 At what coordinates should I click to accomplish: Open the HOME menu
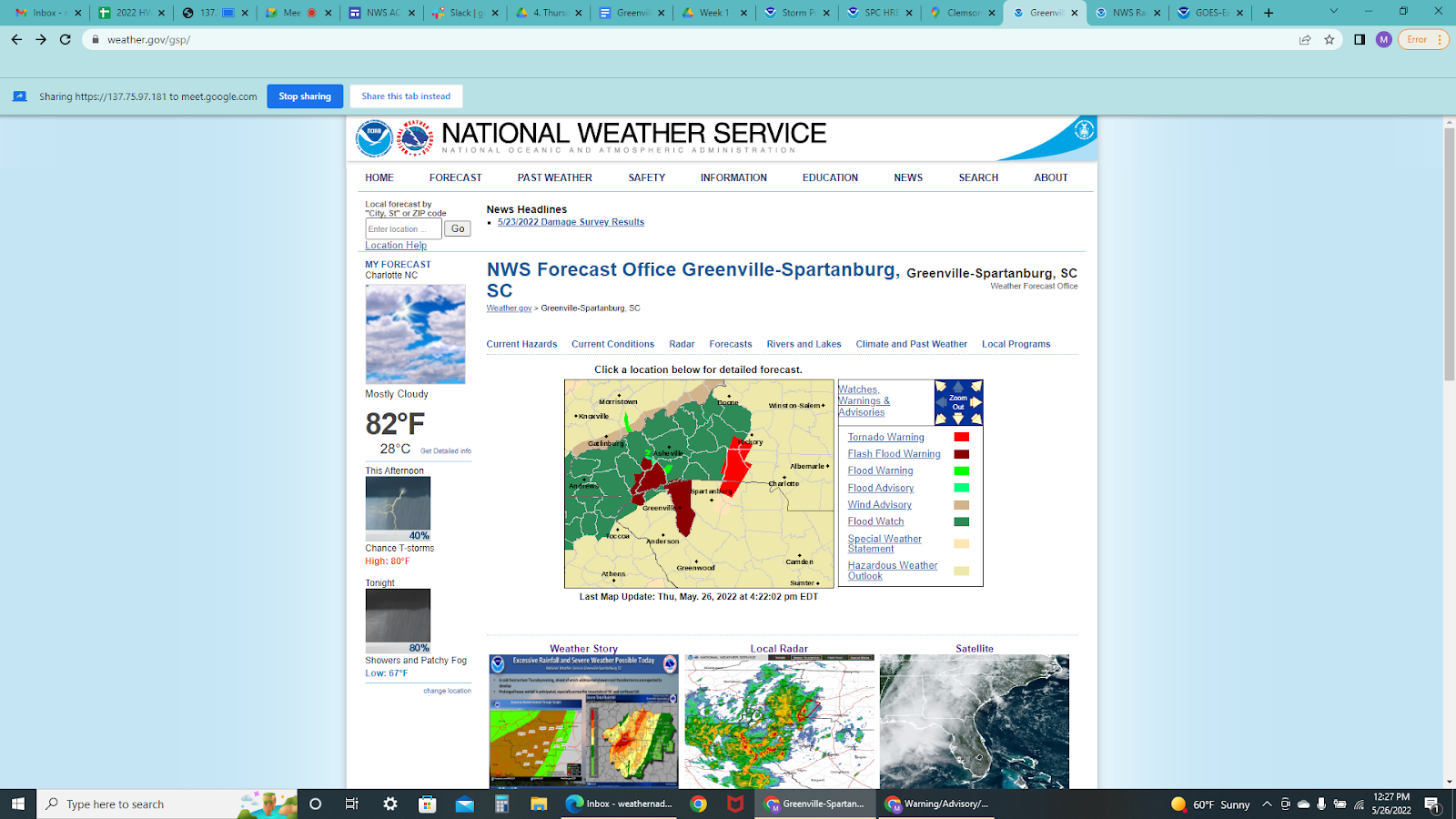[x=379, y=177]
